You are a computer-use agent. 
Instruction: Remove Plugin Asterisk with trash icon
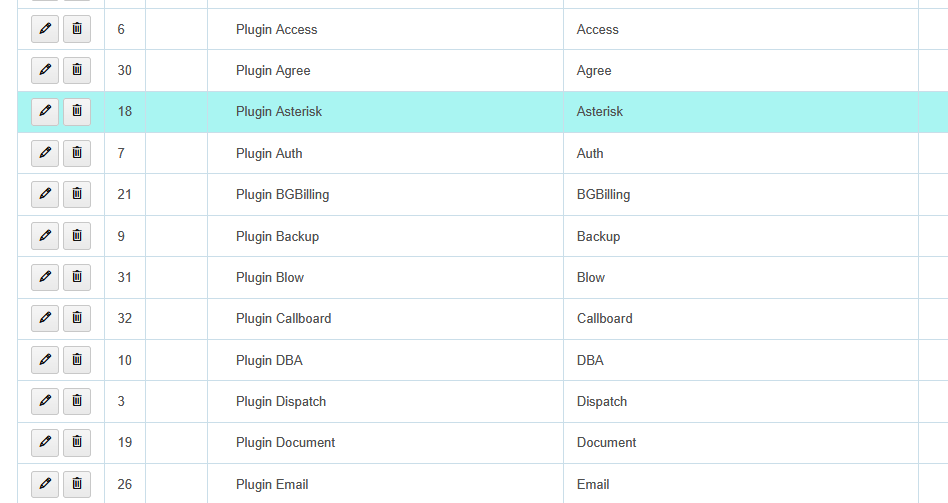coord(77,111)
